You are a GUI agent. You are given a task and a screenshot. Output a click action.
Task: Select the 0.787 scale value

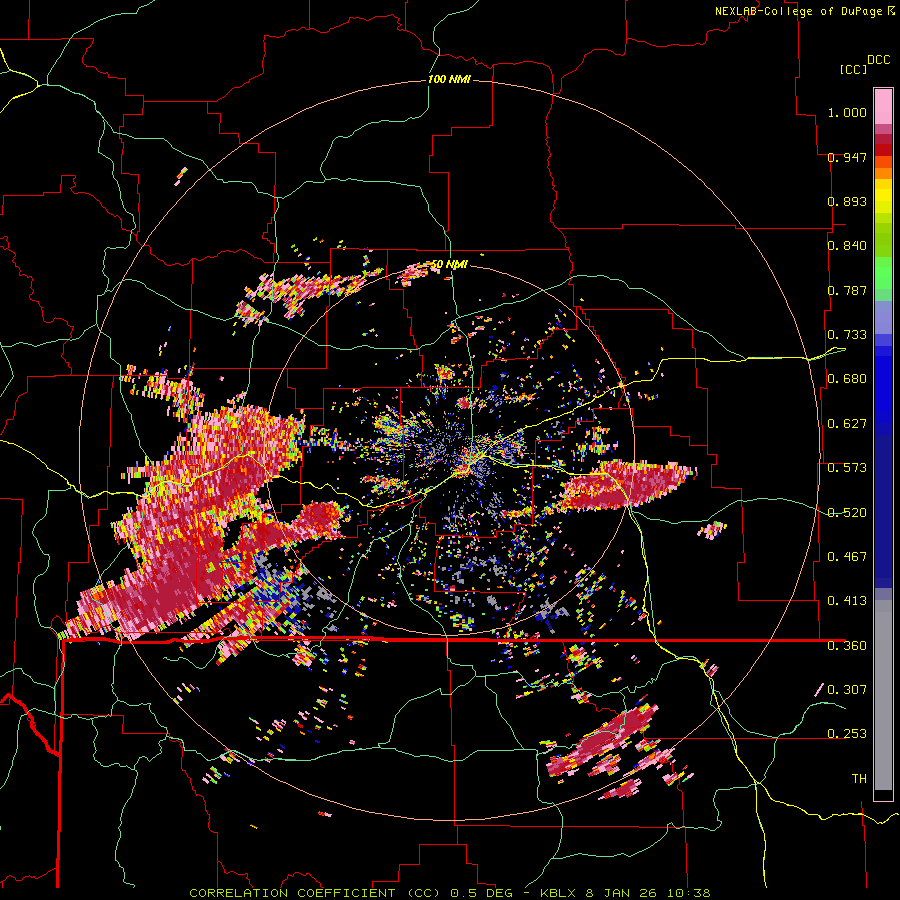(847, 290)
